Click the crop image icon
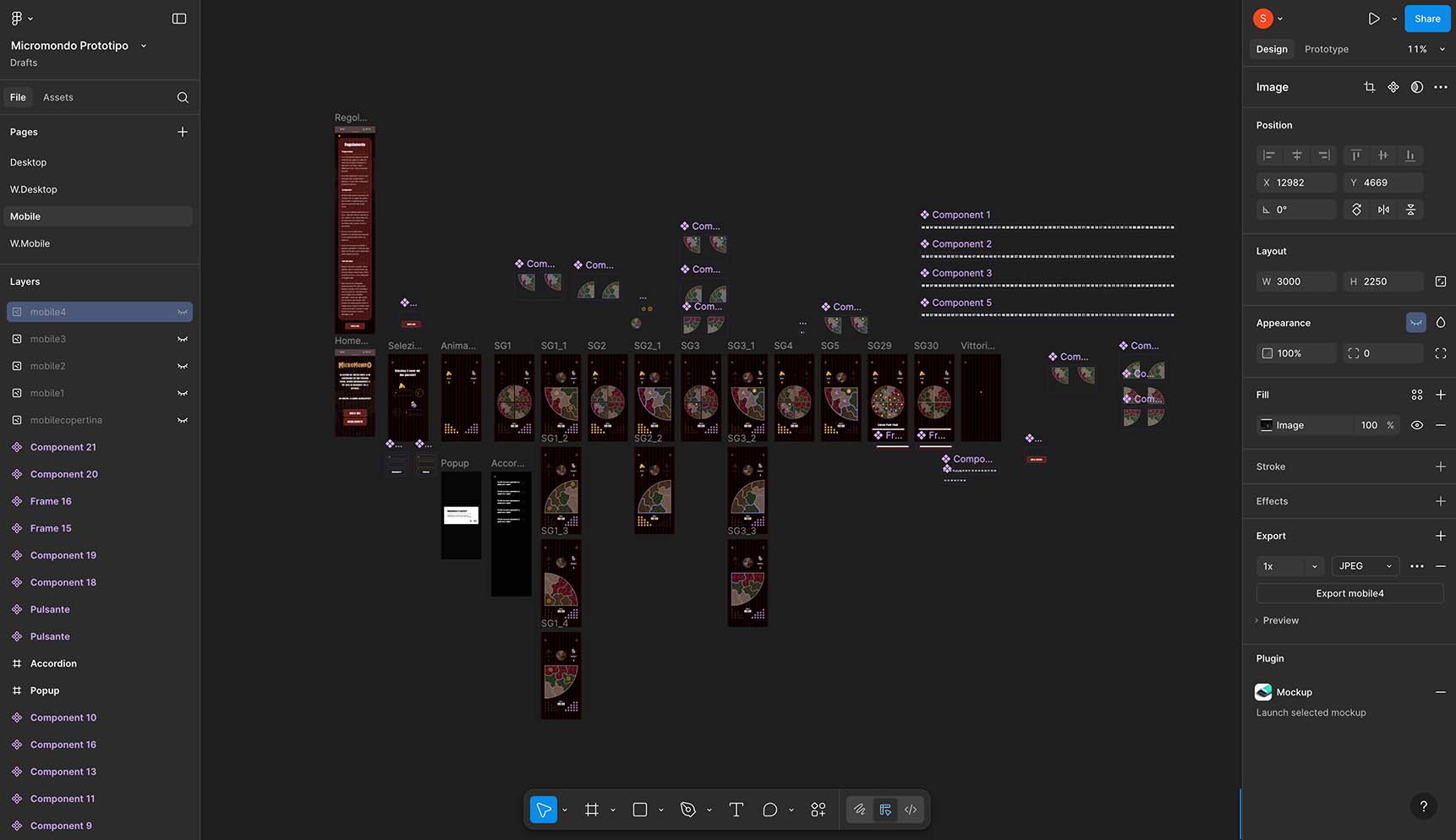Screen dimensions: 1456x840 tap(1369, 87)
